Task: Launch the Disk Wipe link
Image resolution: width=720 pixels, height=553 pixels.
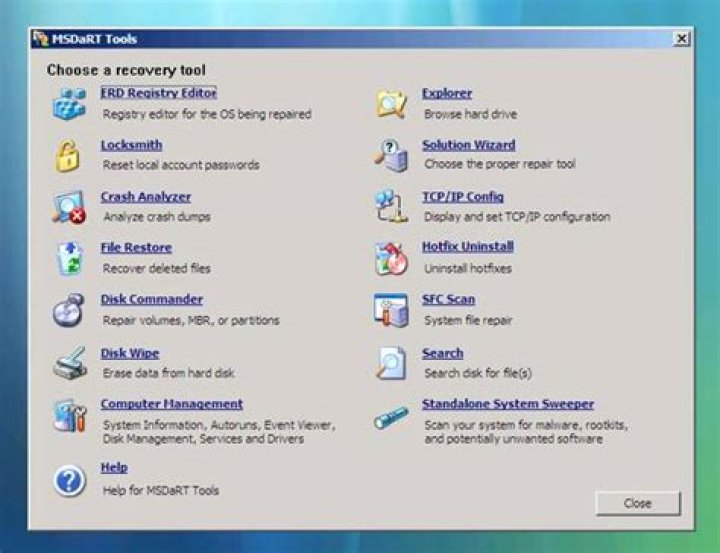Action: click(x=130, y=353)
